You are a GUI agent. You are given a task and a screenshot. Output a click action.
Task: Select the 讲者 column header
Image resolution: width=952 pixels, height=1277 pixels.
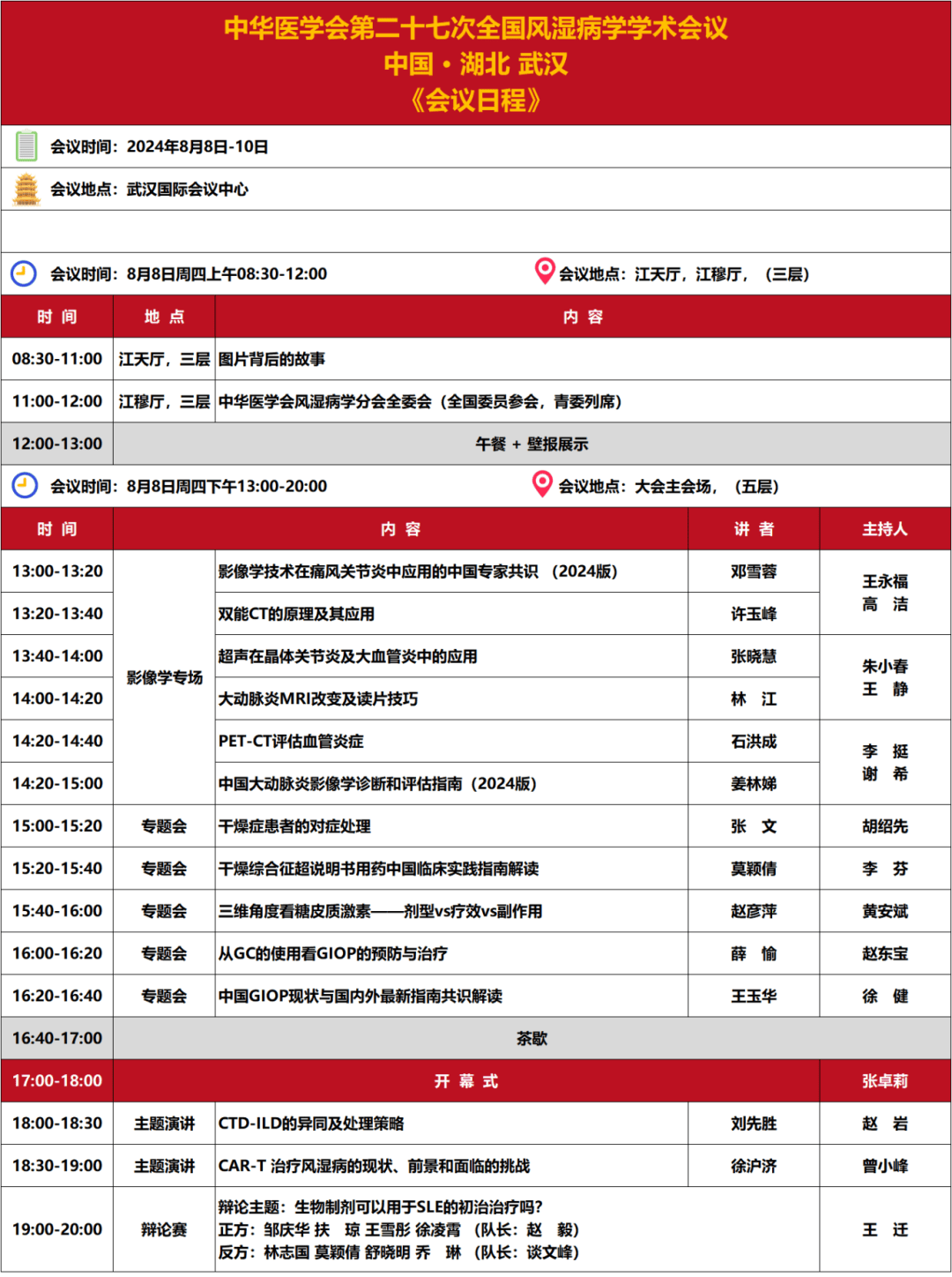click(755, 528)
